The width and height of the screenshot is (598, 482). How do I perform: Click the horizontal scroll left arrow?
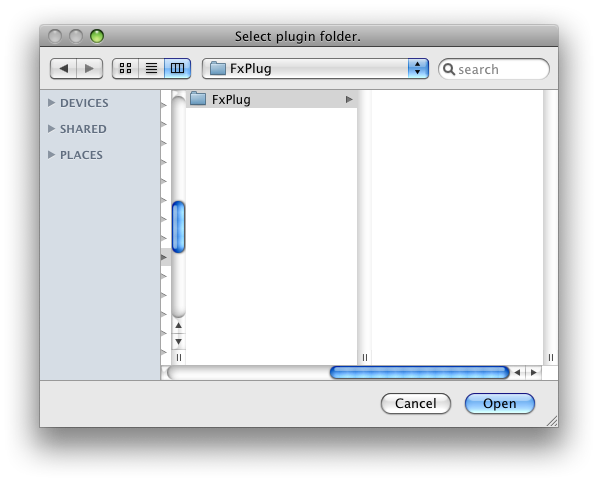click(x=518, y=373)
